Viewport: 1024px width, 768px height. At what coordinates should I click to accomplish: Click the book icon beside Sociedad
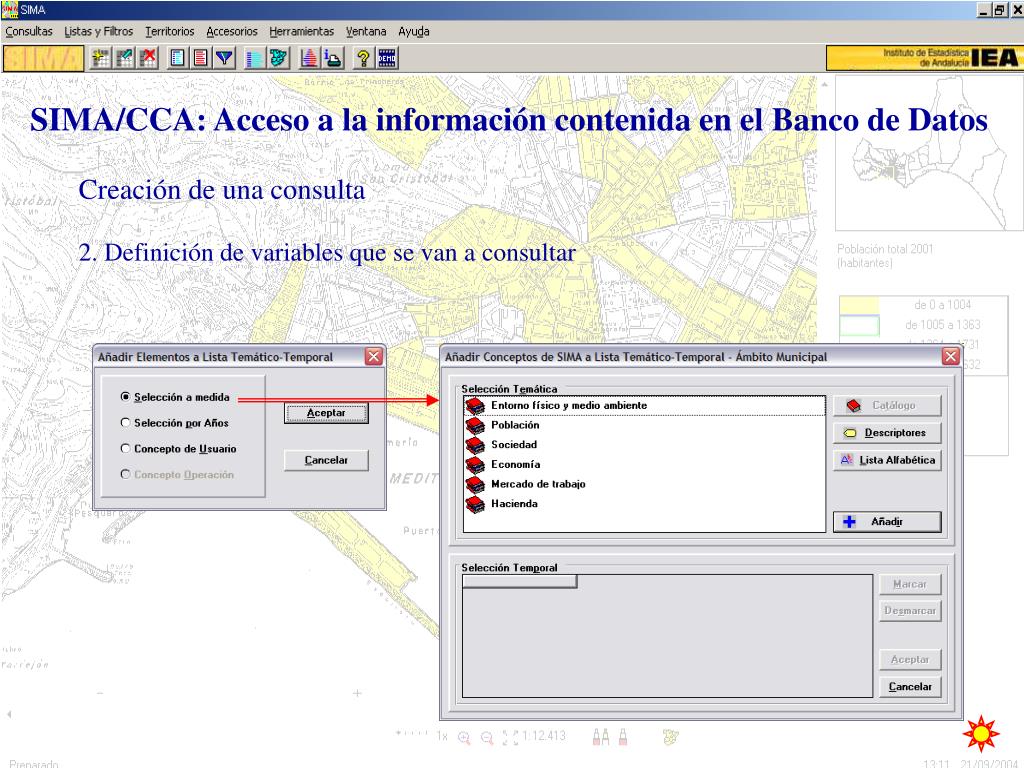click(475, 445)
